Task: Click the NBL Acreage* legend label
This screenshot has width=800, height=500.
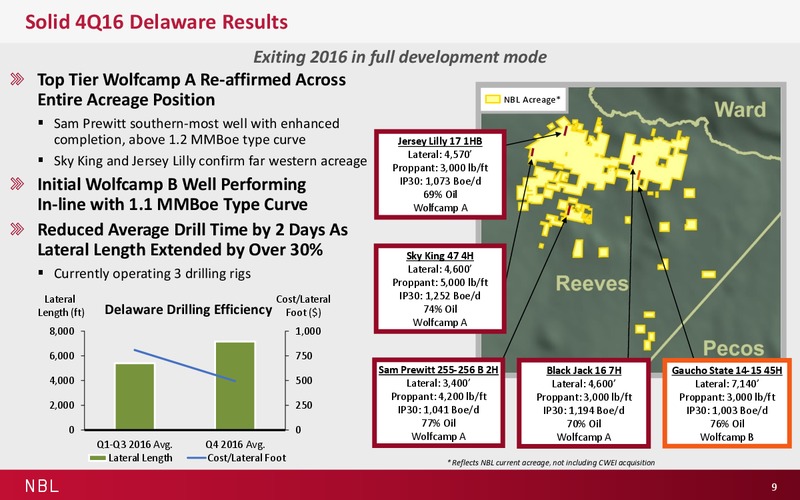Action: pyautogui.click(x=532, y=99)
